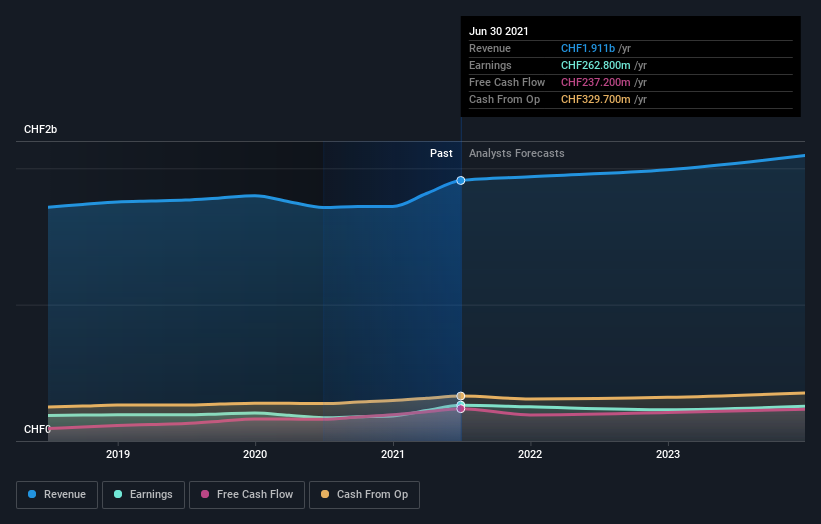
Task: Select the 2019 x-axis label
Action: [118, 454]
